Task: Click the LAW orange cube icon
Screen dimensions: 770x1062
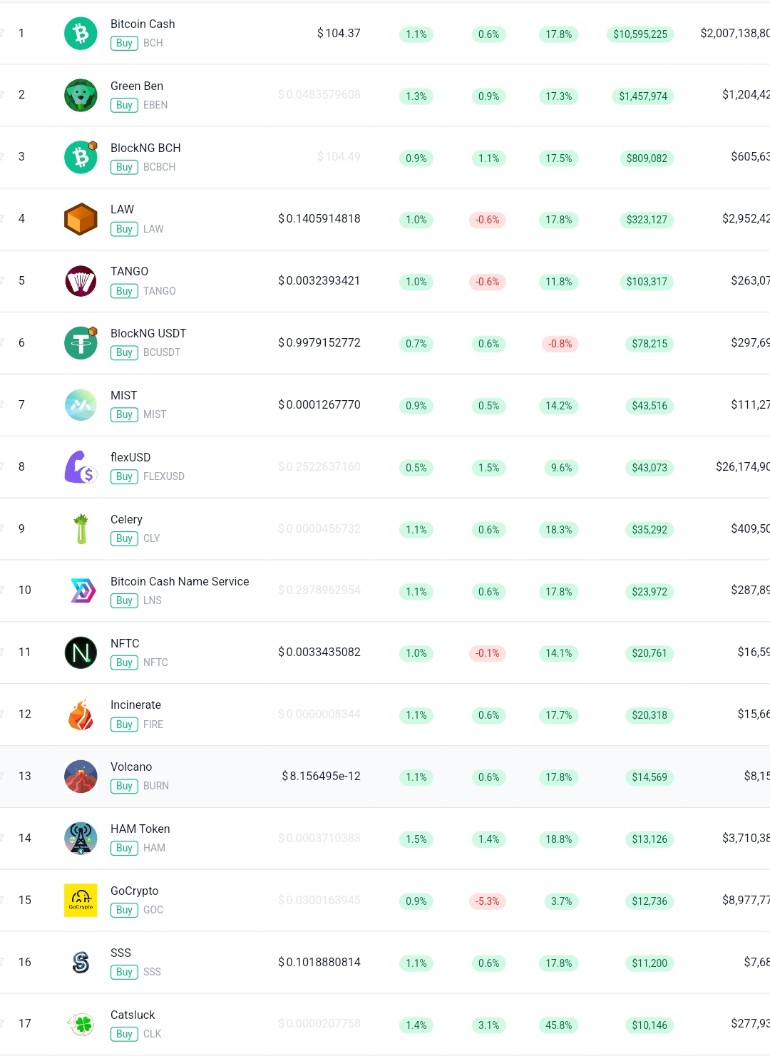Action: [81, 219]
